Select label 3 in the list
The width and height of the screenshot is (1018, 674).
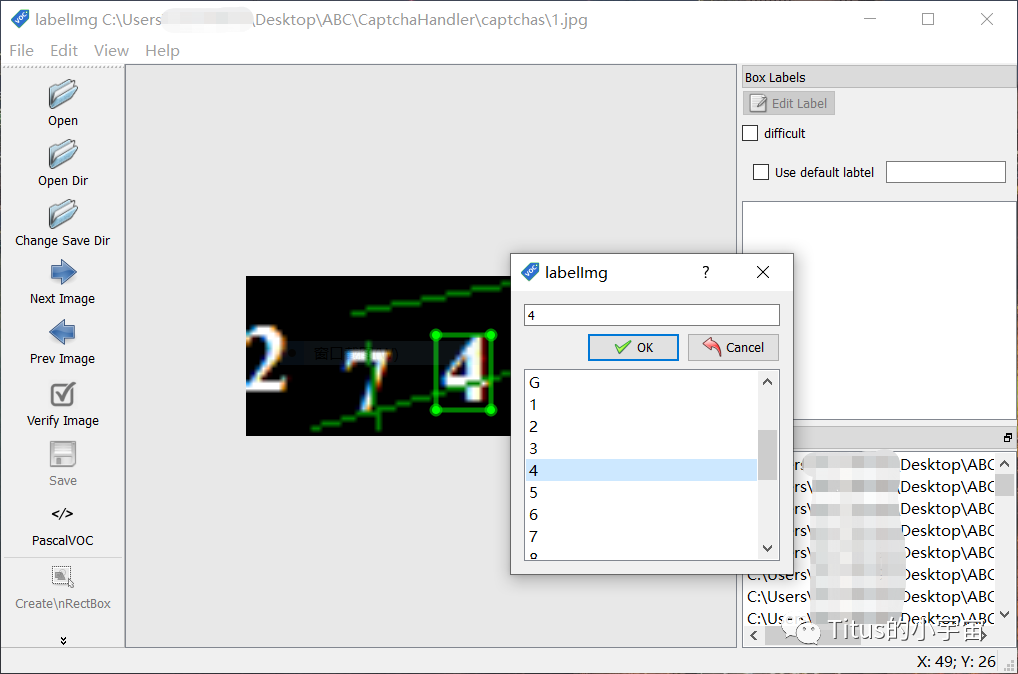(x=641, y=449)
